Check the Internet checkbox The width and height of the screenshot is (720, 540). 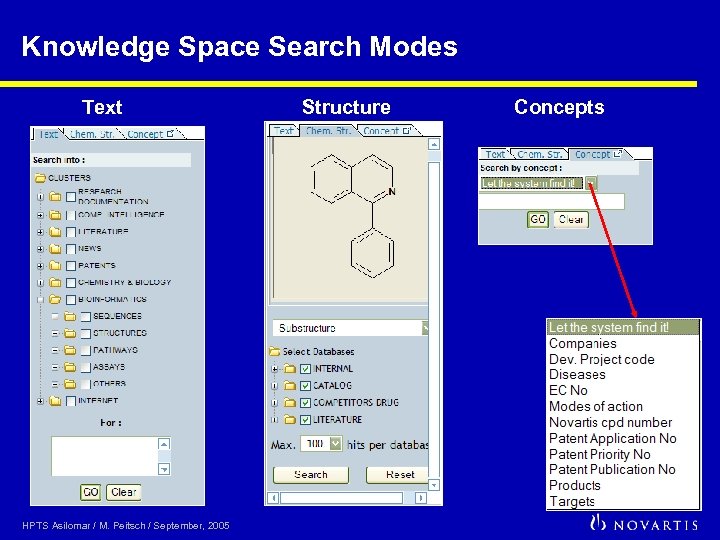[x=71, y=401]
